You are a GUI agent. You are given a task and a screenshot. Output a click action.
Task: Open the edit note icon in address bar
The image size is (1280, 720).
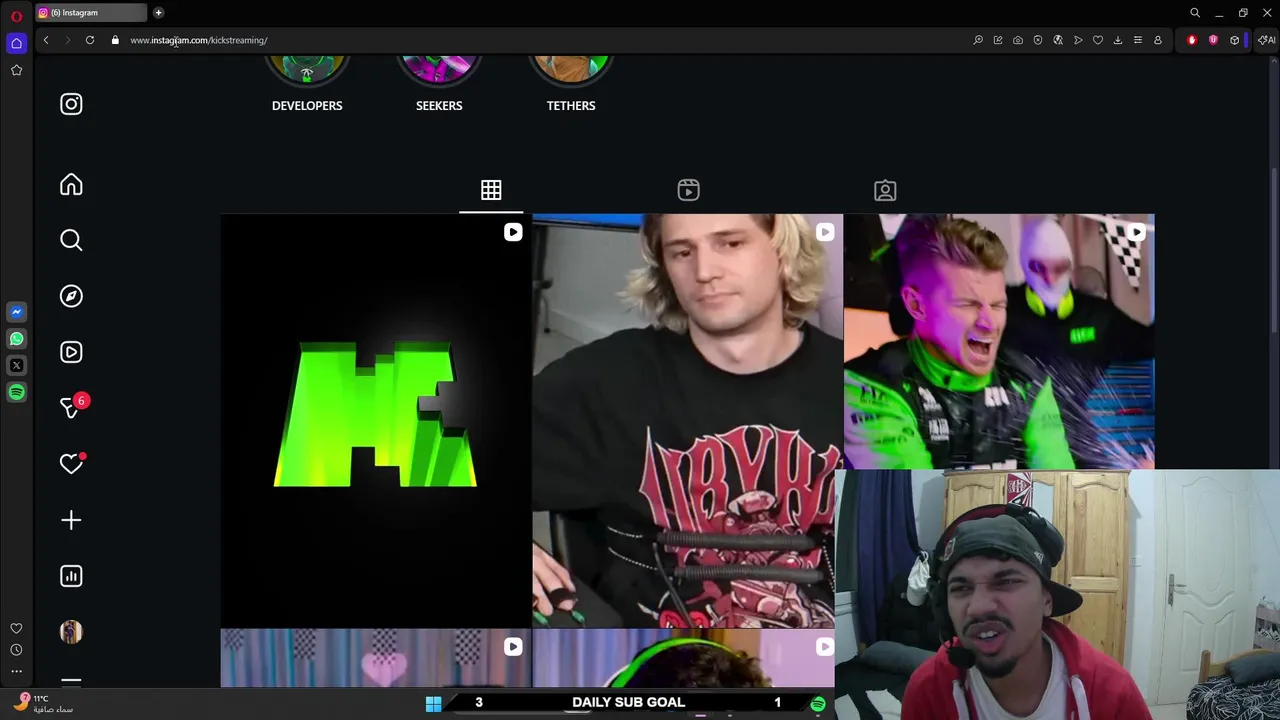998,40
